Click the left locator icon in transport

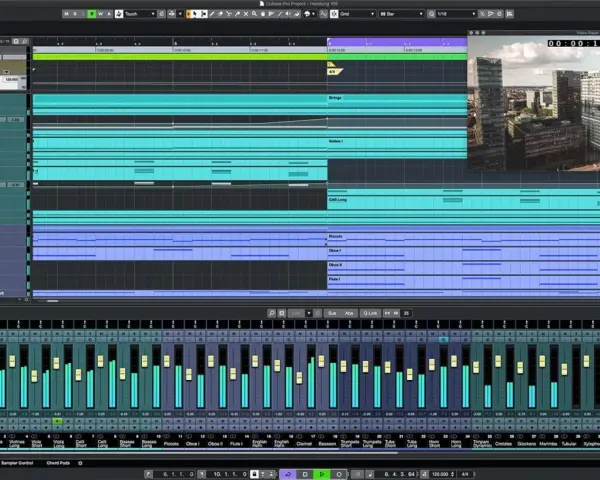(x=149, y=474)
